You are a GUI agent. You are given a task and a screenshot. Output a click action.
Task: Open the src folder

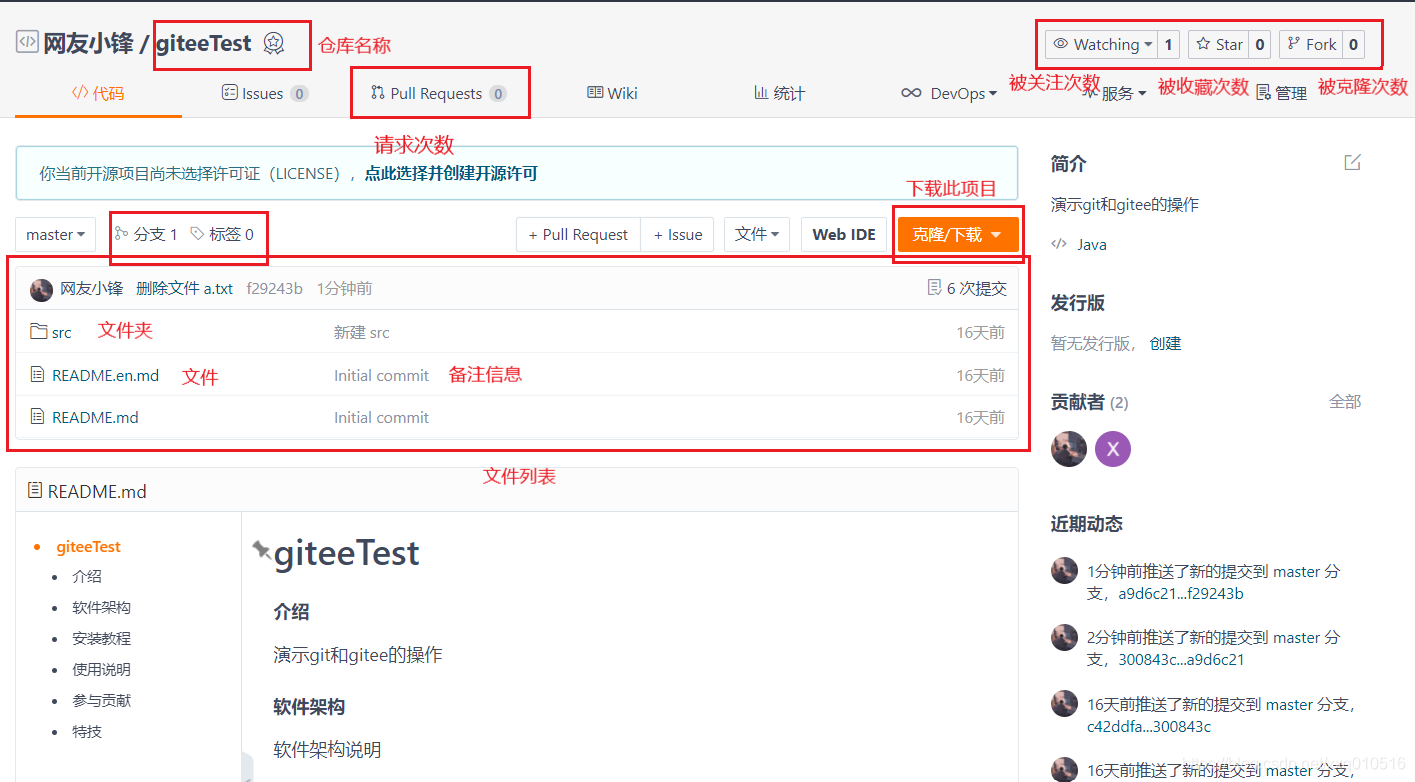click(x=62, y=332)
